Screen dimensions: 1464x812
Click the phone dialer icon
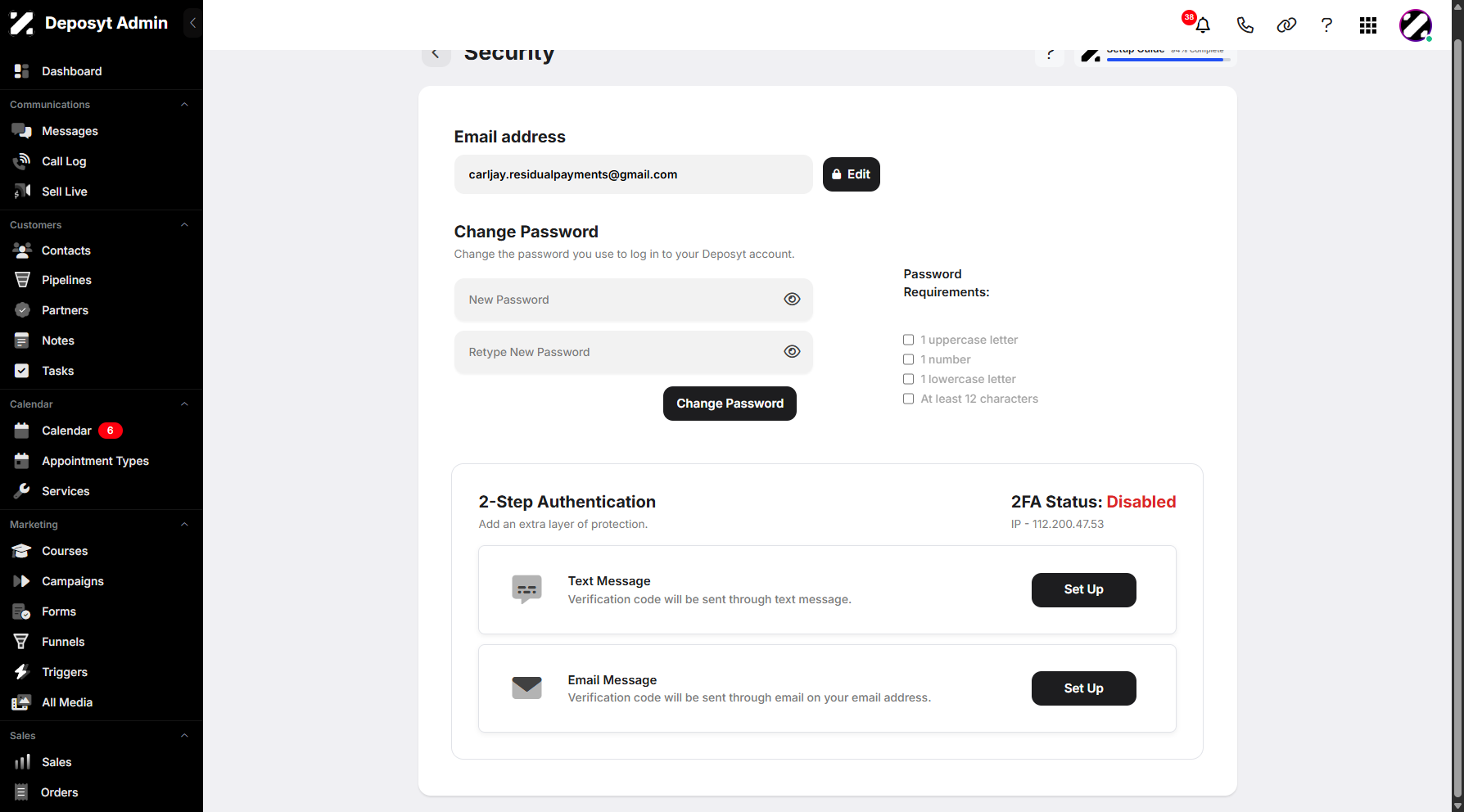point(1245,25)
